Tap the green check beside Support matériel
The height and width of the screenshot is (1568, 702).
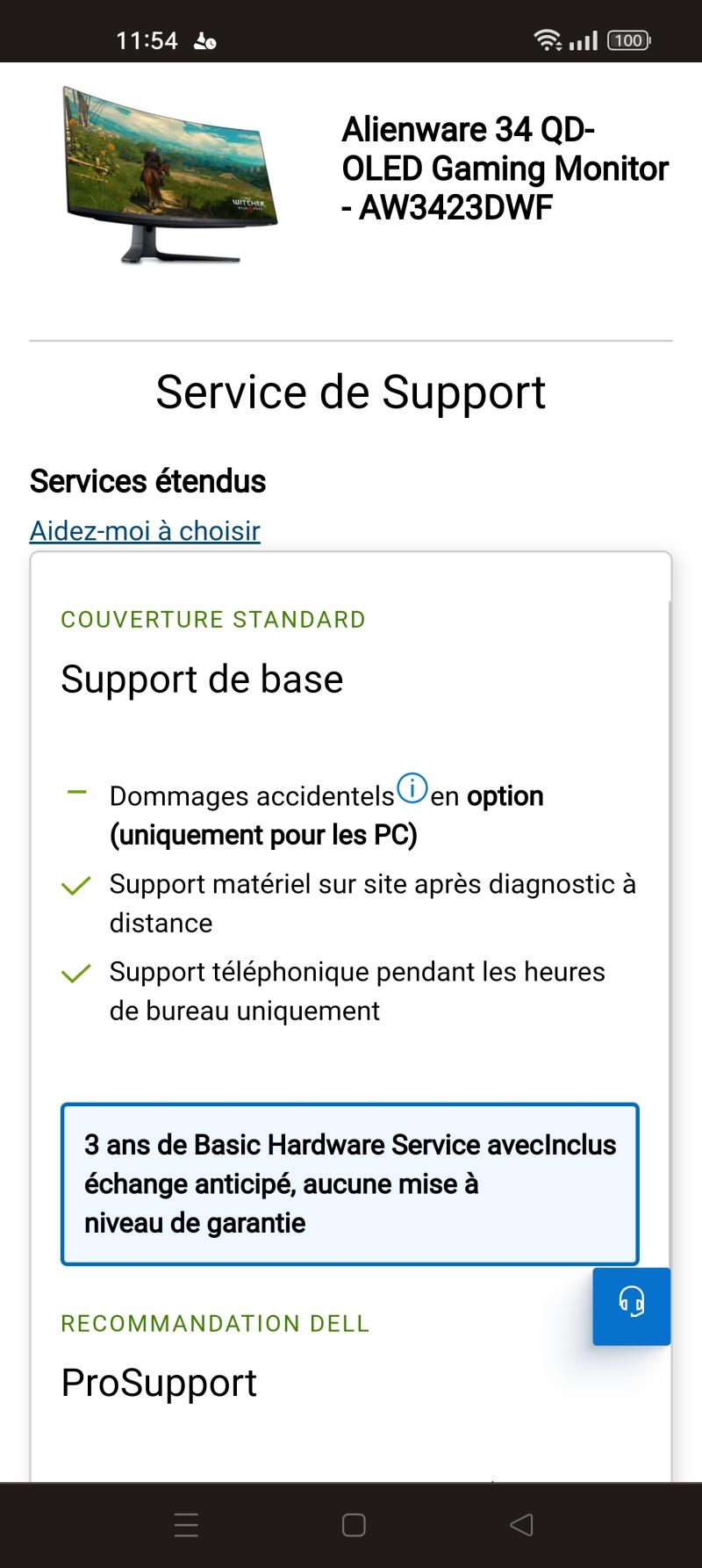(x=76, y=885)
